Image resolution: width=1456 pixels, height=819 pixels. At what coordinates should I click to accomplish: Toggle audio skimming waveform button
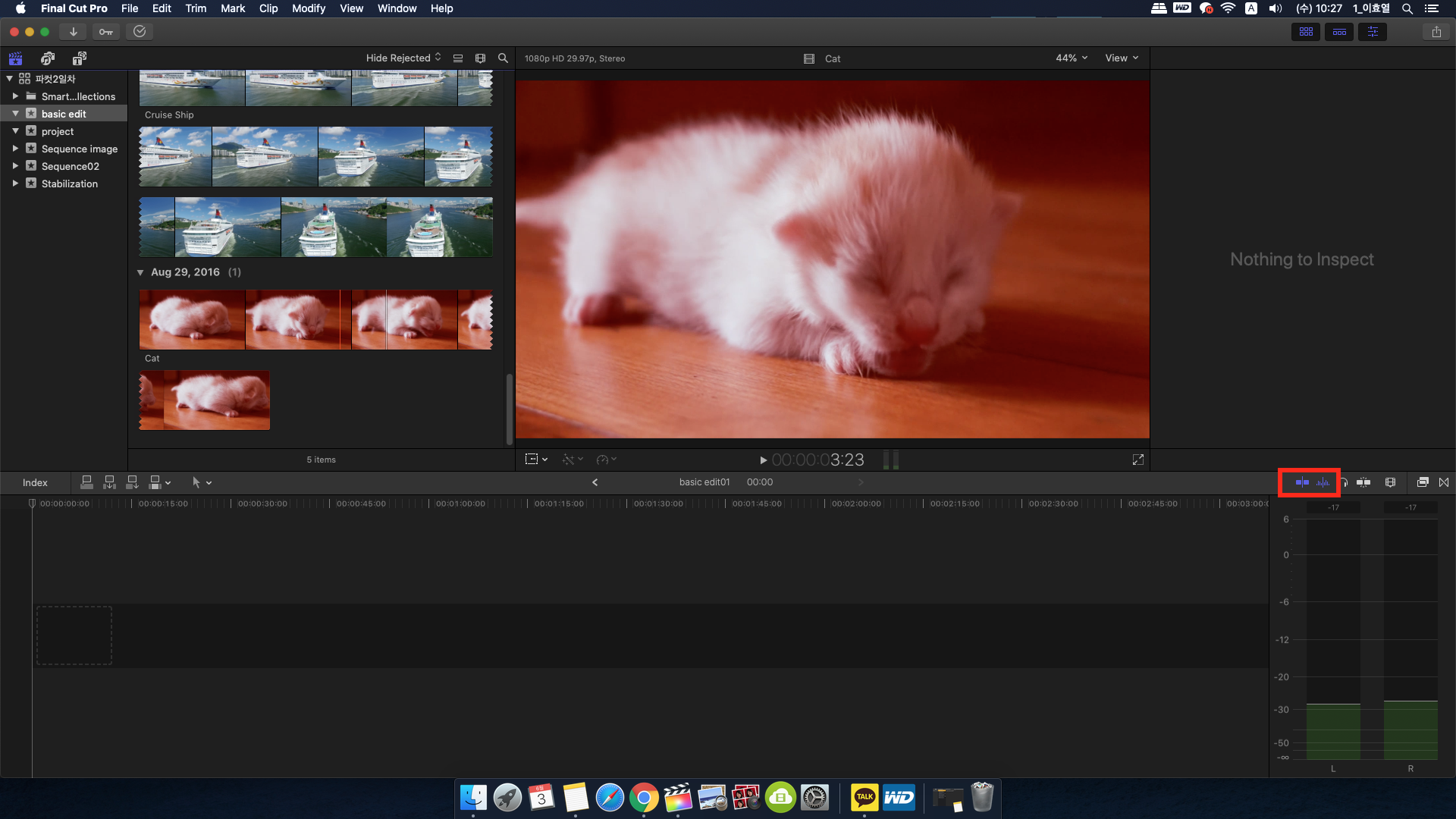[1323, 482]
